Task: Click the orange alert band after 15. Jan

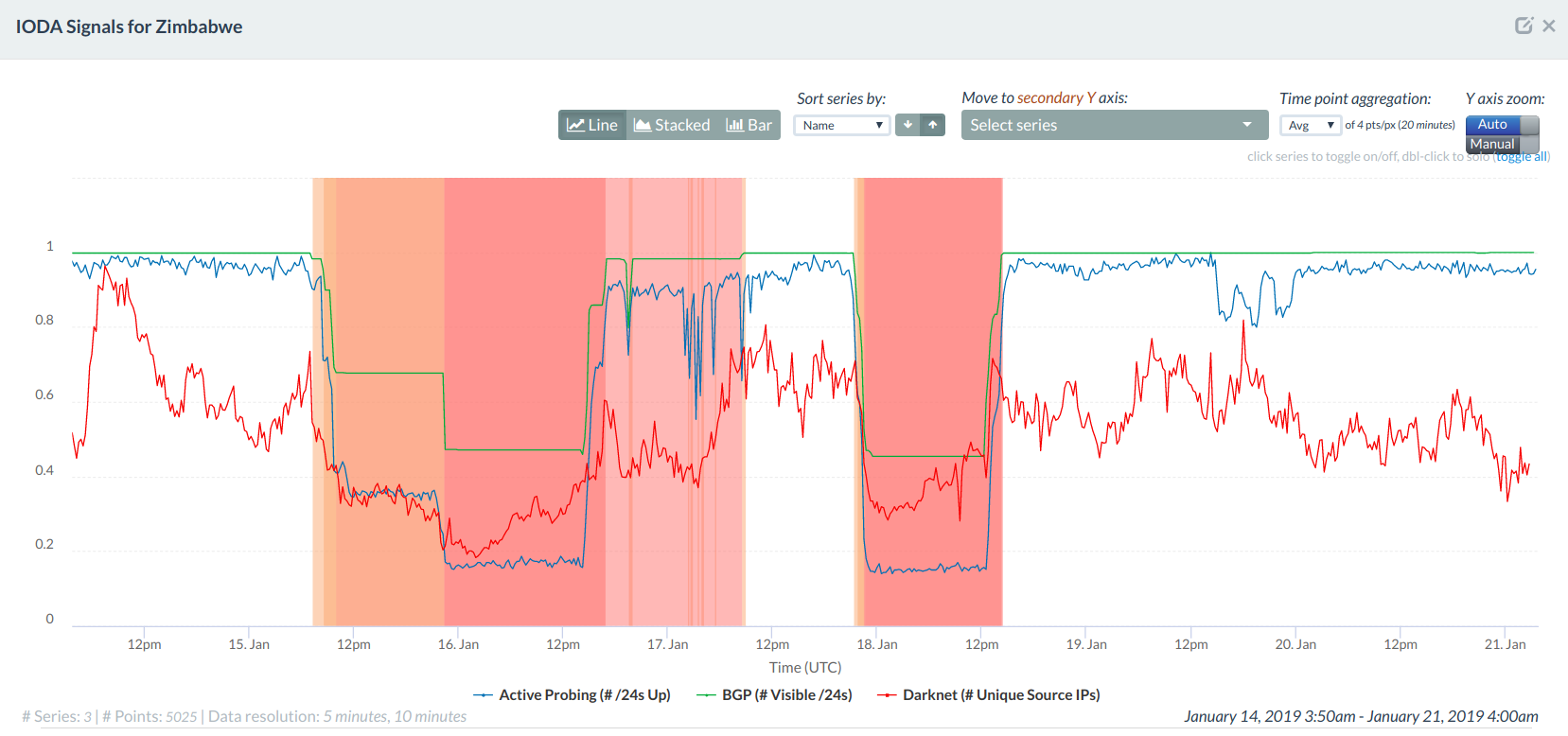Action: pos(388,284)
